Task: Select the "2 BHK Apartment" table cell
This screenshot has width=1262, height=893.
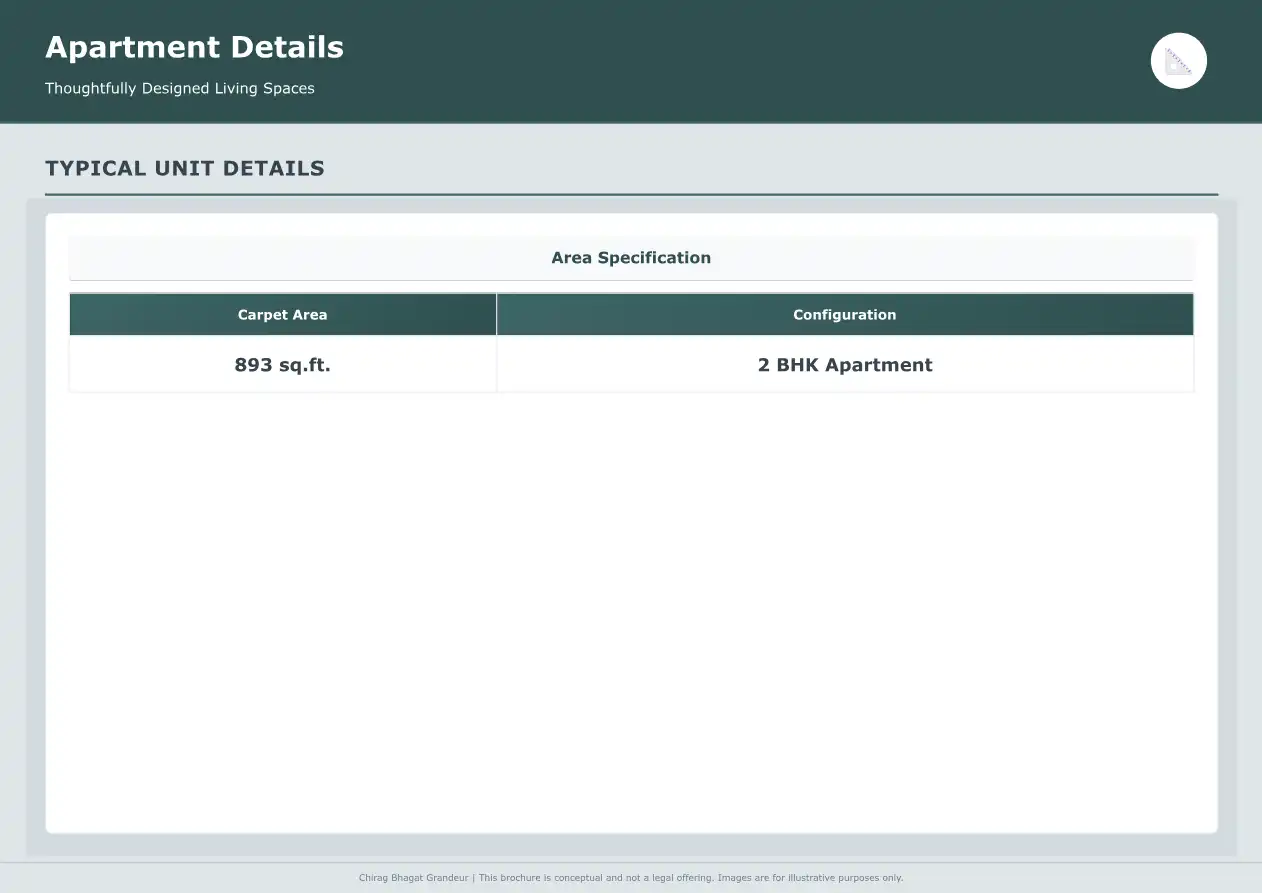Action: click(844, 365)
